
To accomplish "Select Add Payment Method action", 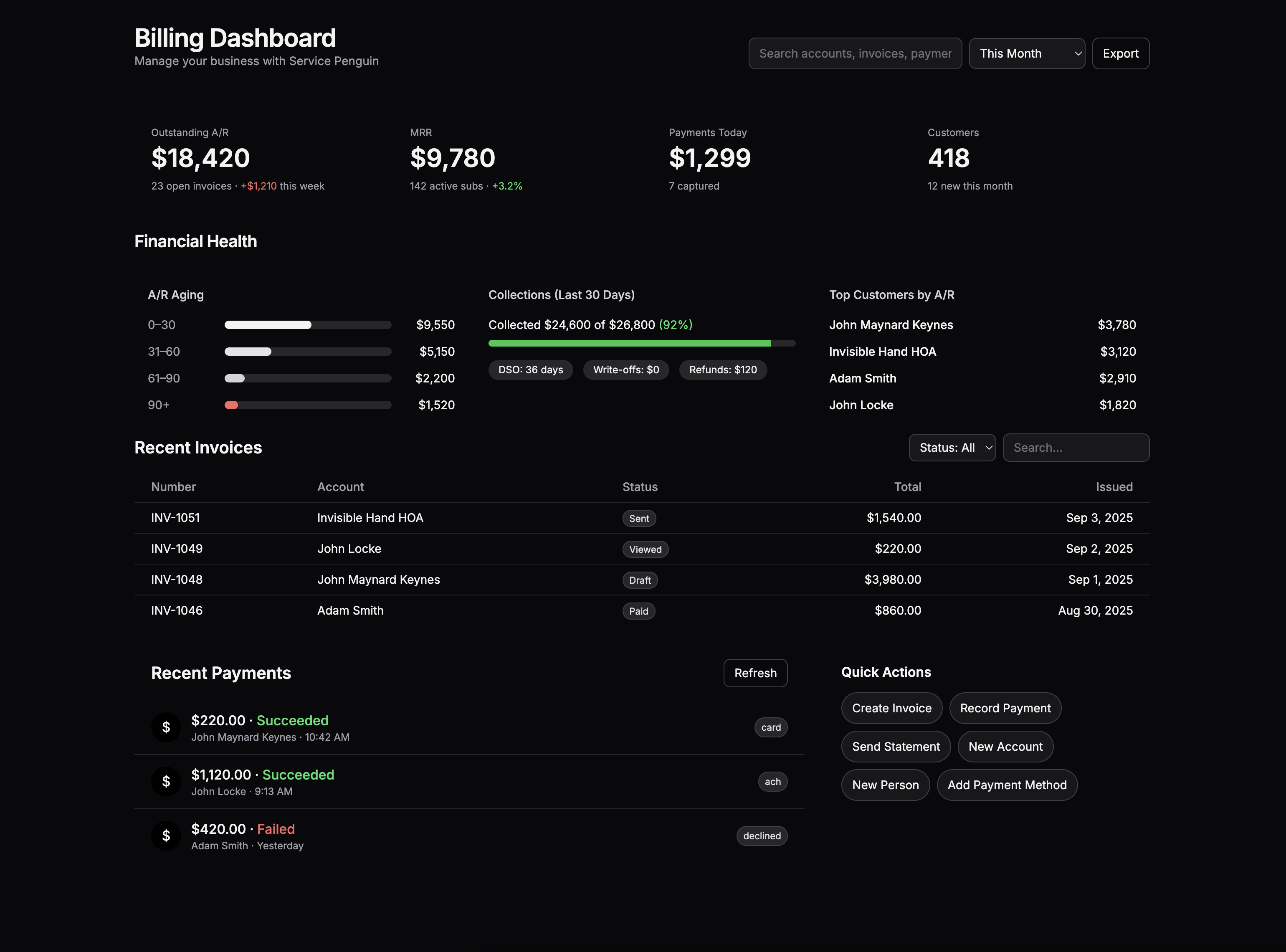I will pos(1007,785).
